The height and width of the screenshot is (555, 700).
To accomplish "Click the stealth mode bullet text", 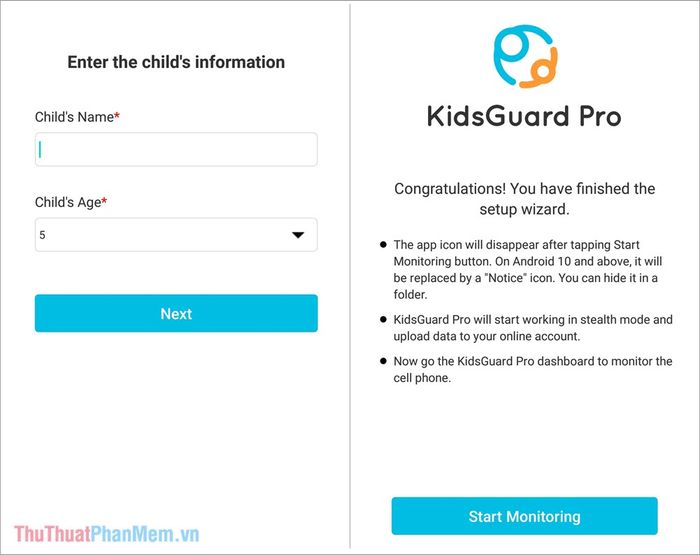I will pos(532,328).
